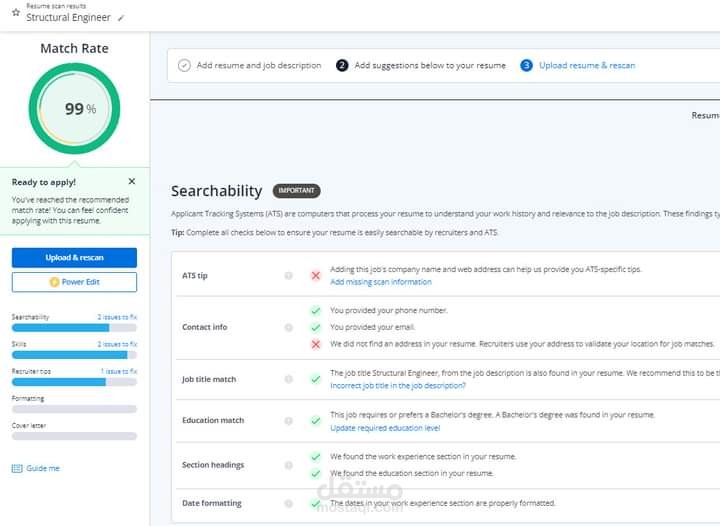Click the ATS tip row label

[195, 275]
